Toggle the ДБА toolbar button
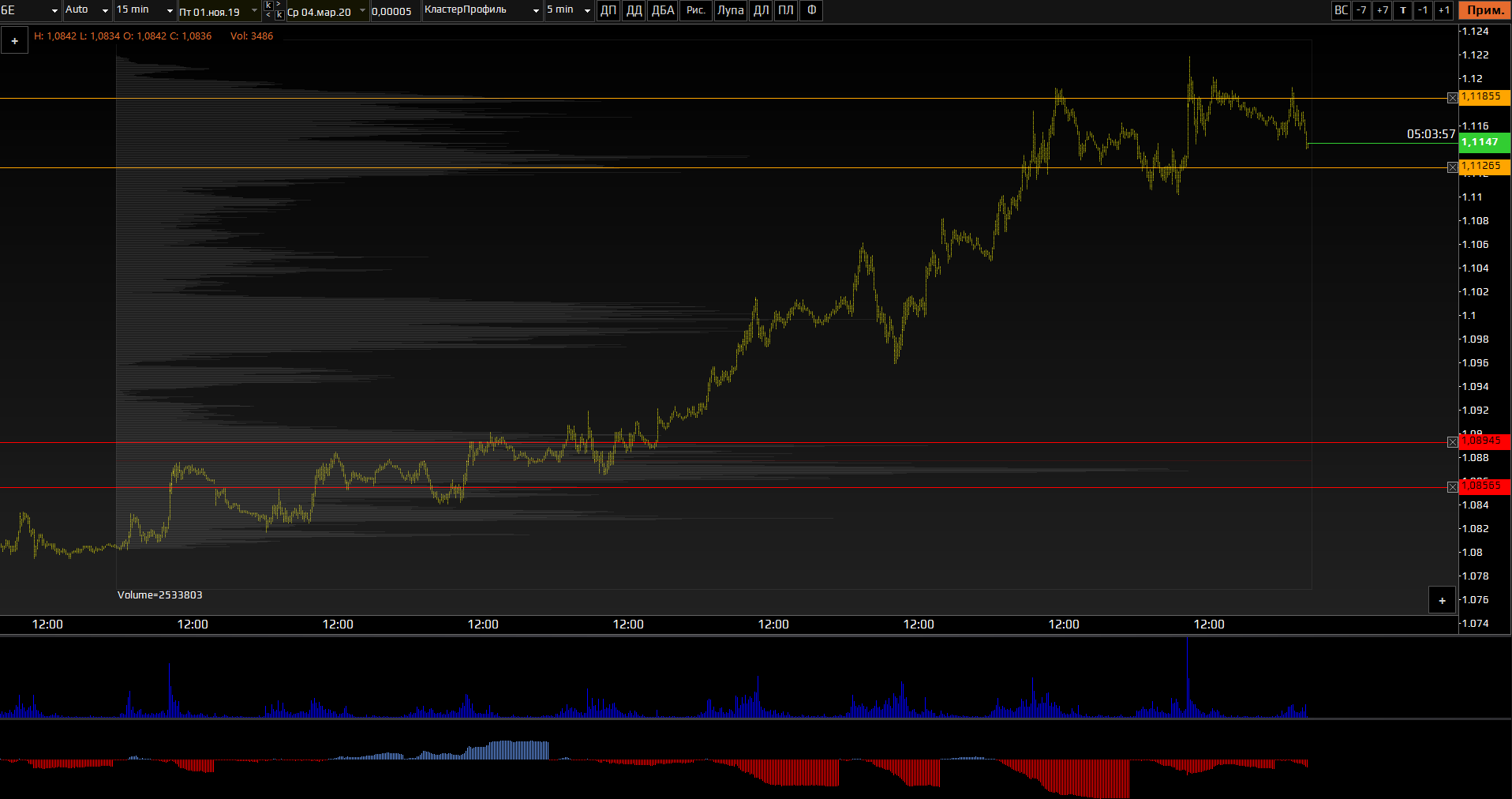The image size is (1512, 799). click(663, 10)
